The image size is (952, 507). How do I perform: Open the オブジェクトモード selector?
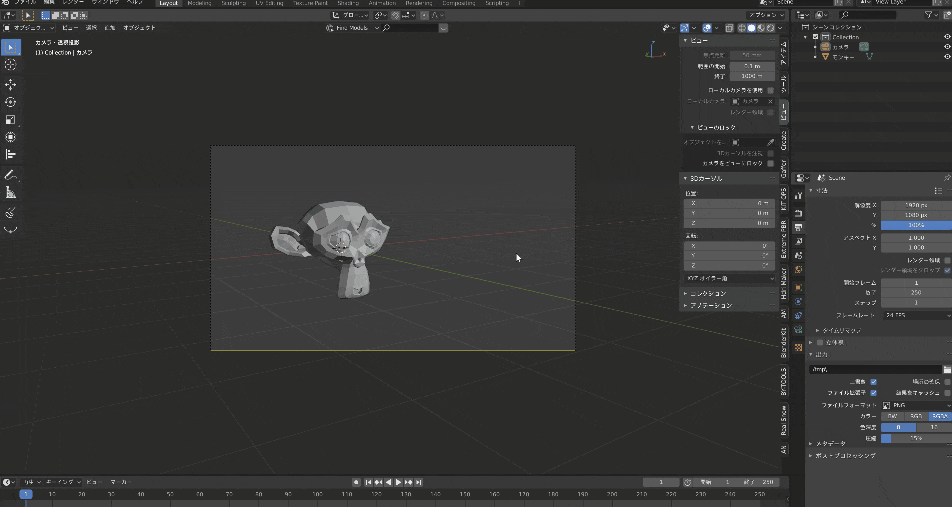(29, 28)
